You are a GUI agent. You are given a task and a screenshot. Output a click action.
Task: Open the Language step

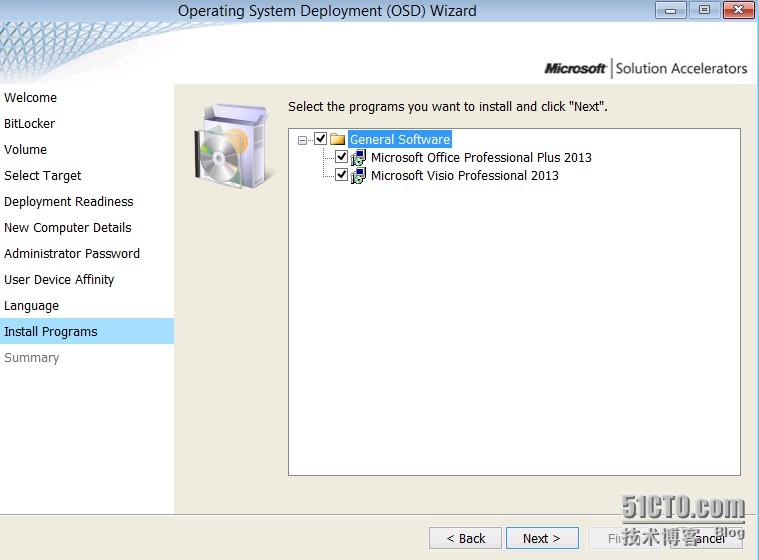pos(31,306)
